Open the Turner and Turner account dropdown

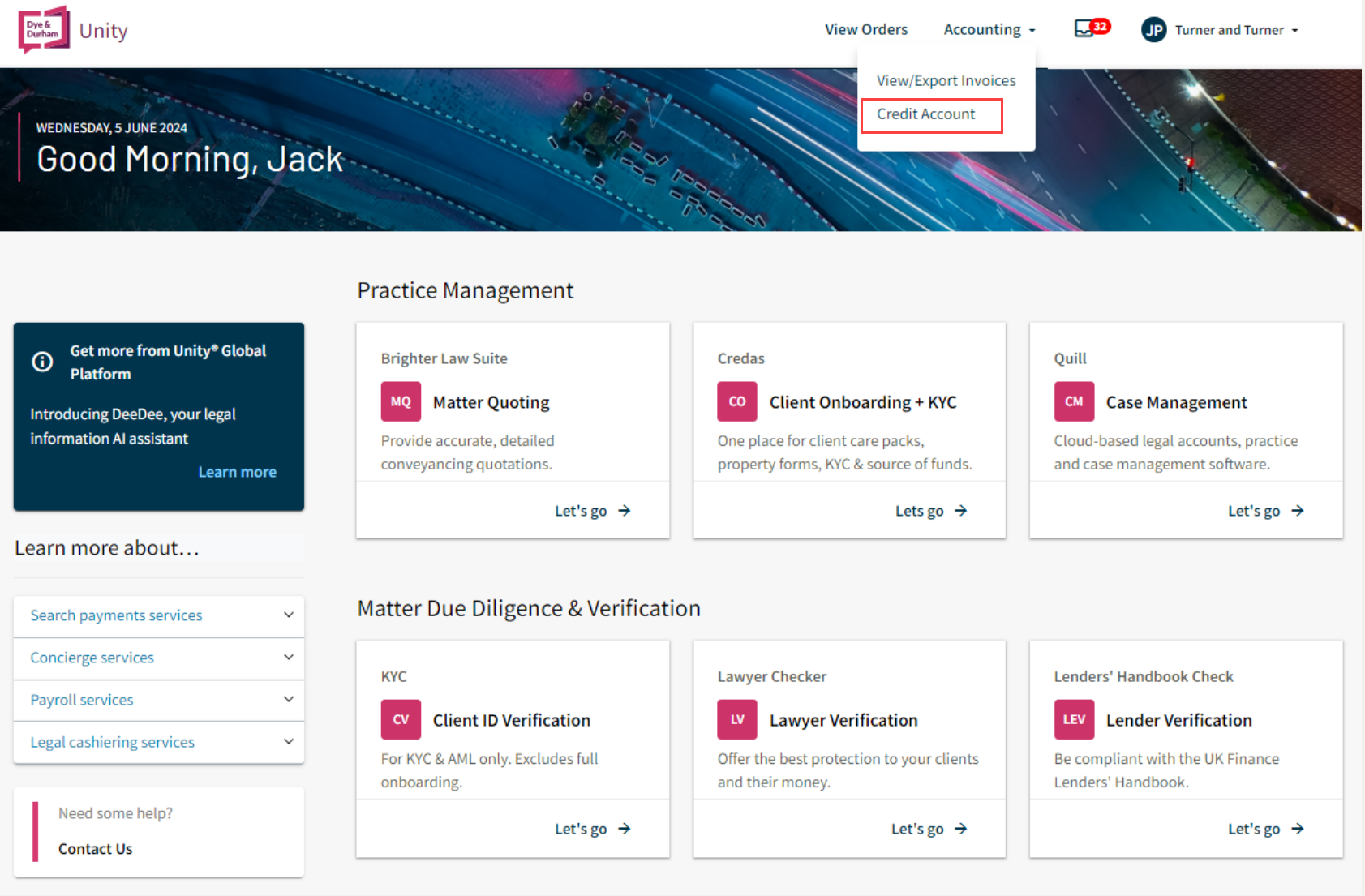click(1236, 30)
